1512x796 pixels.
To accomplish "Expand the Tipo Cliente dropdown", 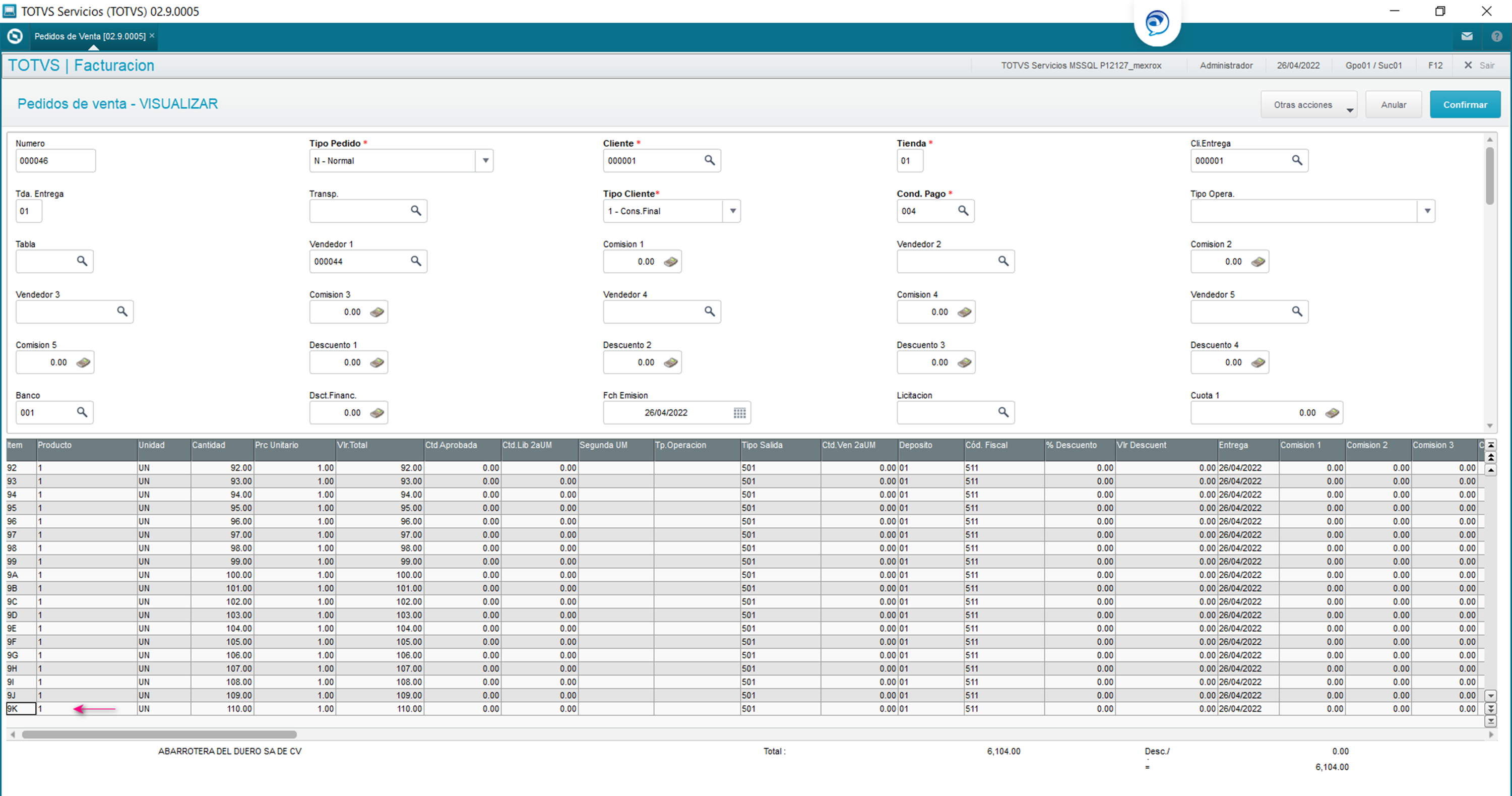I will pos(732,211).
